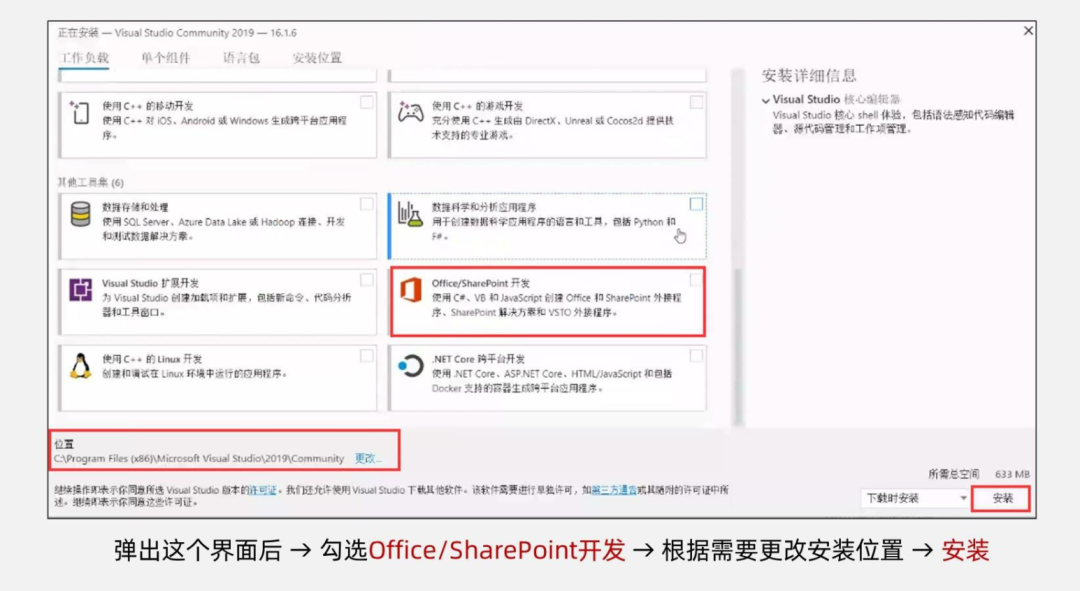The height and width of the screenshot is (591, 1080).
Task: Click the 使用 C++ 的移动开发 title
Action: point(147,105)
